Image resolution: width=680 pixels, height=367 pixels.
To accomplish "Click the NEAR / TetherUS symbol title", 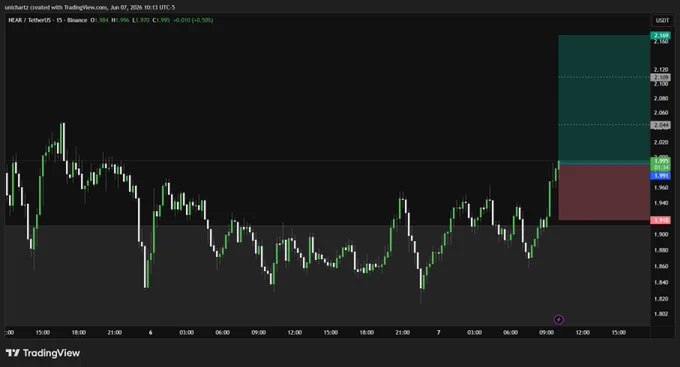I will click(x=30, y=20).
